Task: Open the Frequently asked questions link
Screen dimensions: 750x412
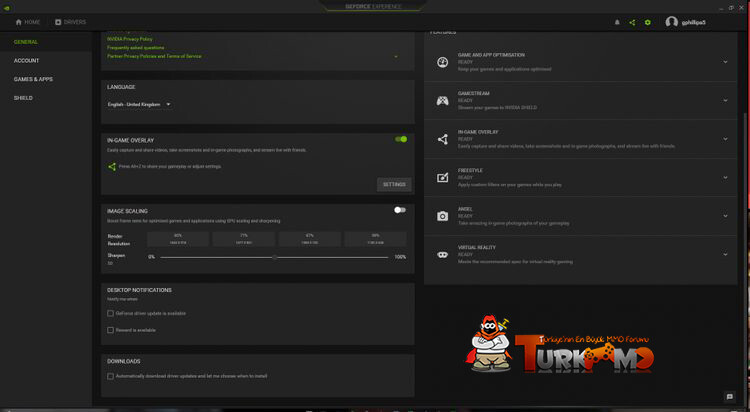Action: point(135,48)
